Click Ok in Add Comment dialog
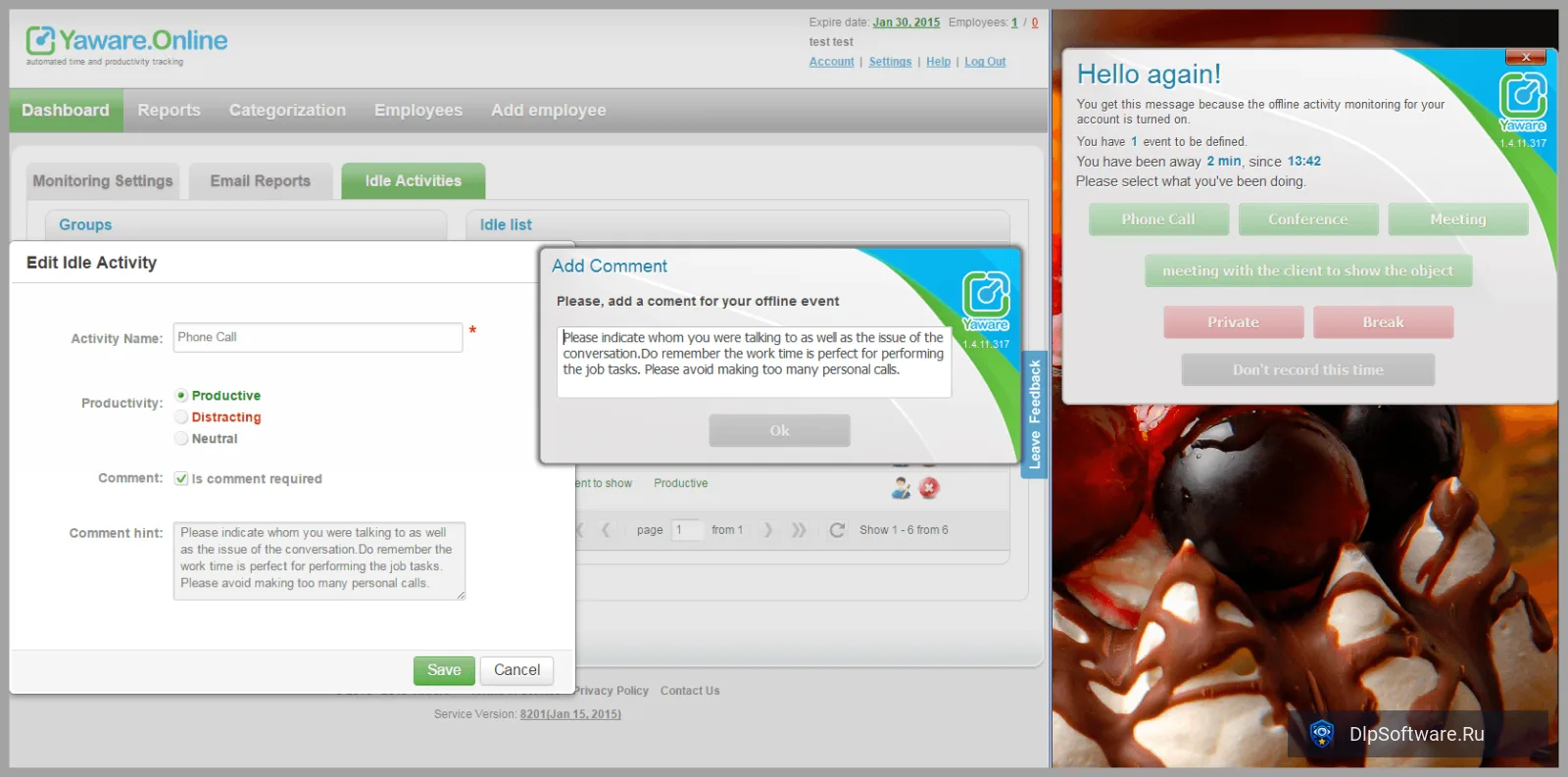The width and height of the screenshot is (1568, 777). tap(779, 430)
